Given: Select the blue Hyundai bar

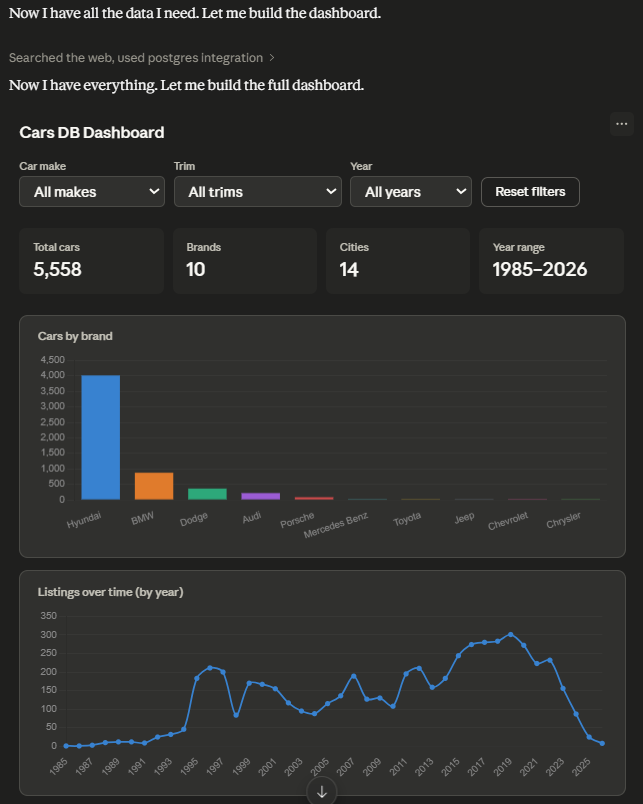Looking at the screenshot, I should 101,437.
